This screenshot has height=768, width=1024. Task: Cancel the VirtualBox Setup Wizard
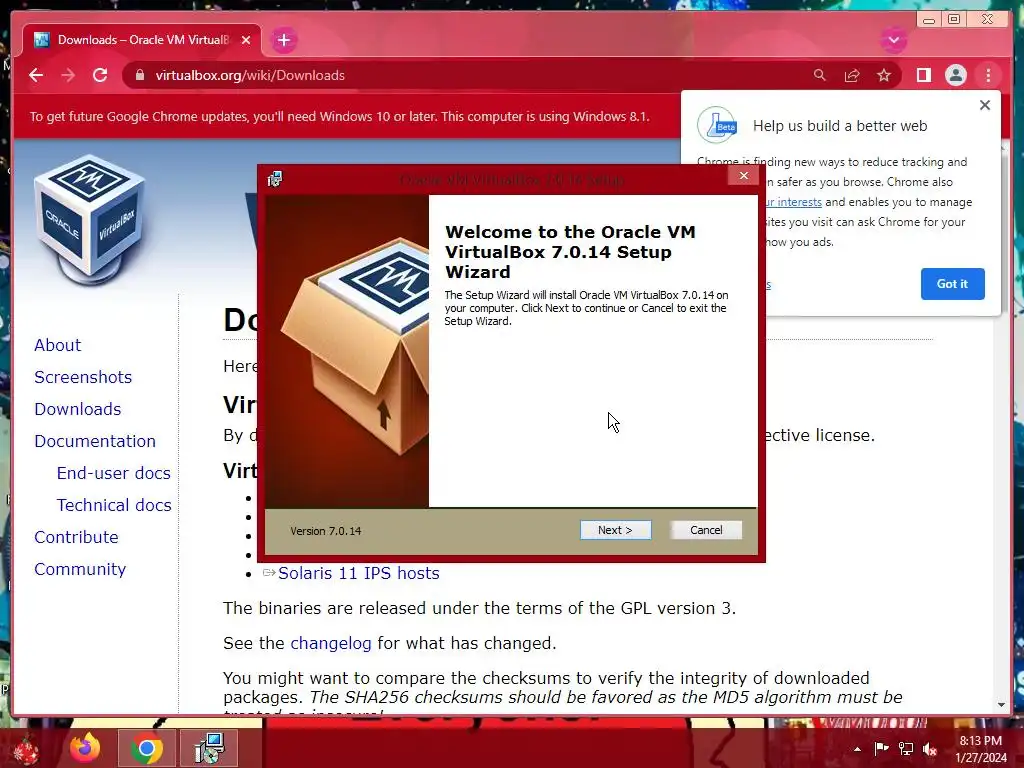(x=706, y=530)
